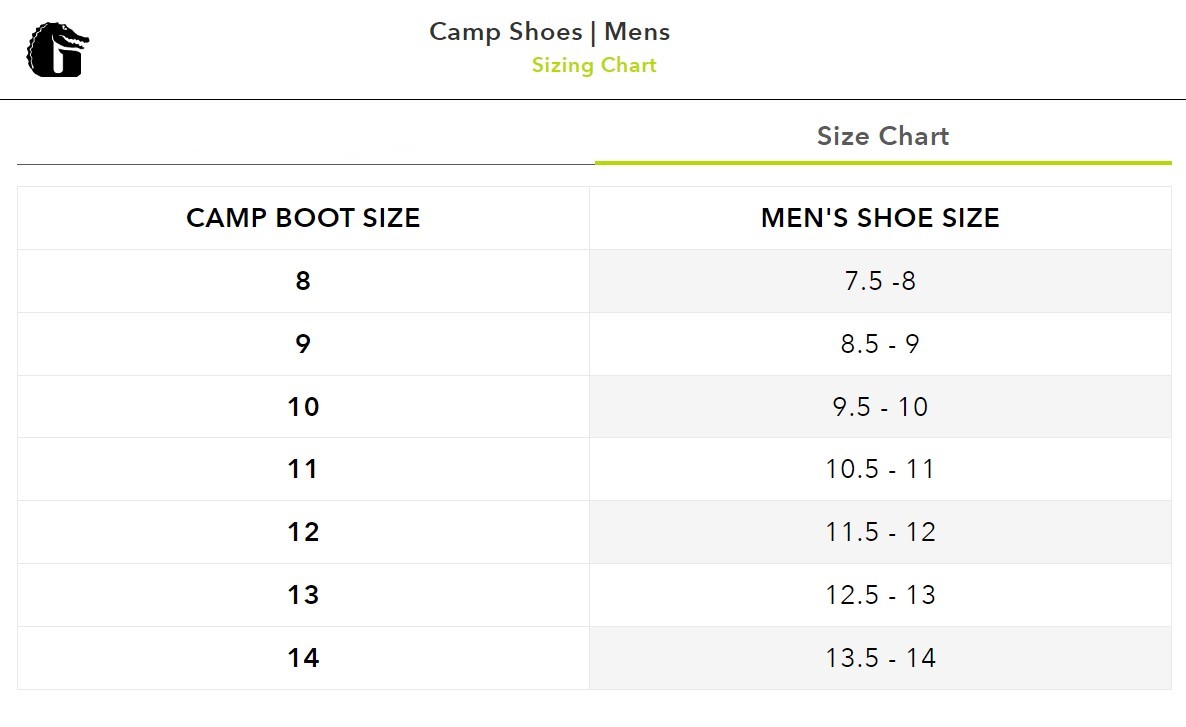Viewport: 1186px width, 727px height.
Task: Select the MEN'S SHOE SIZE column header
Action: [x=880, y=218]
